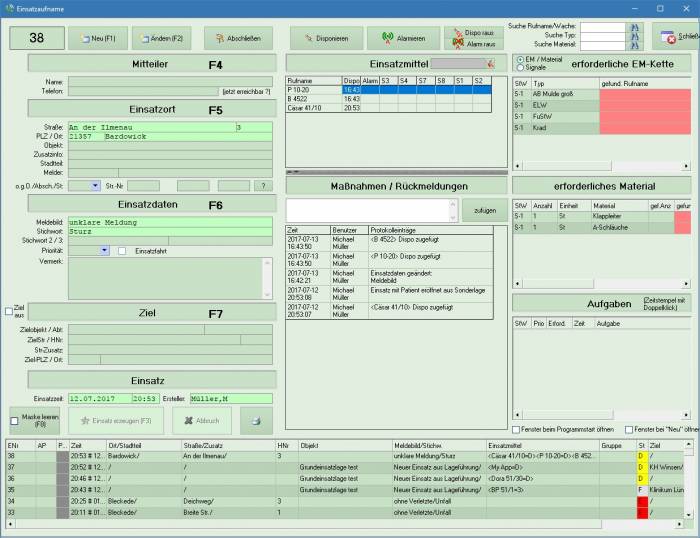The image size is (700, 538).
Task: Click the Vermerk text field
Action: click(x=166, y=277)
